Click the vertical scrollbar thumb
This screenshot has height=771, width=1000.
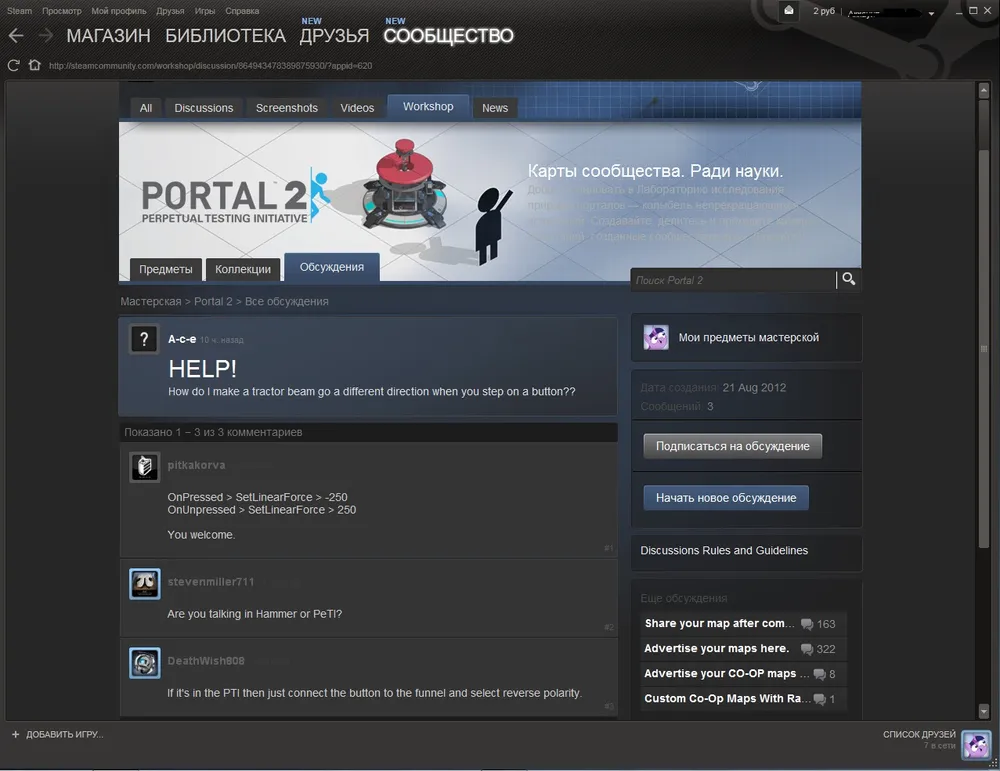tap(983, 348)
